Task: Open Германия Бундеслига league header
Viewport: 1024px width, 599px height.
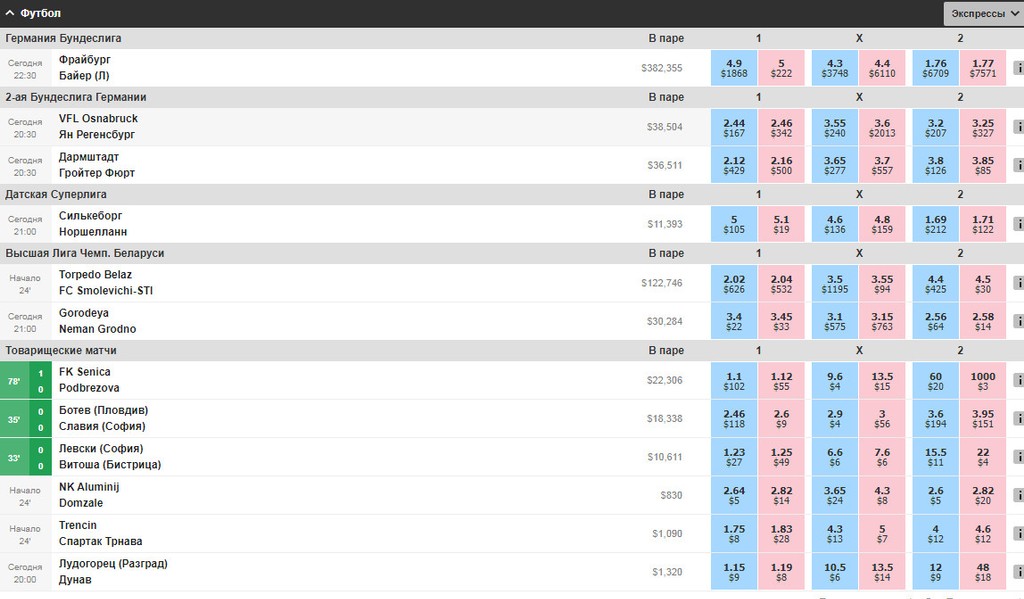Action: [63, 39]
